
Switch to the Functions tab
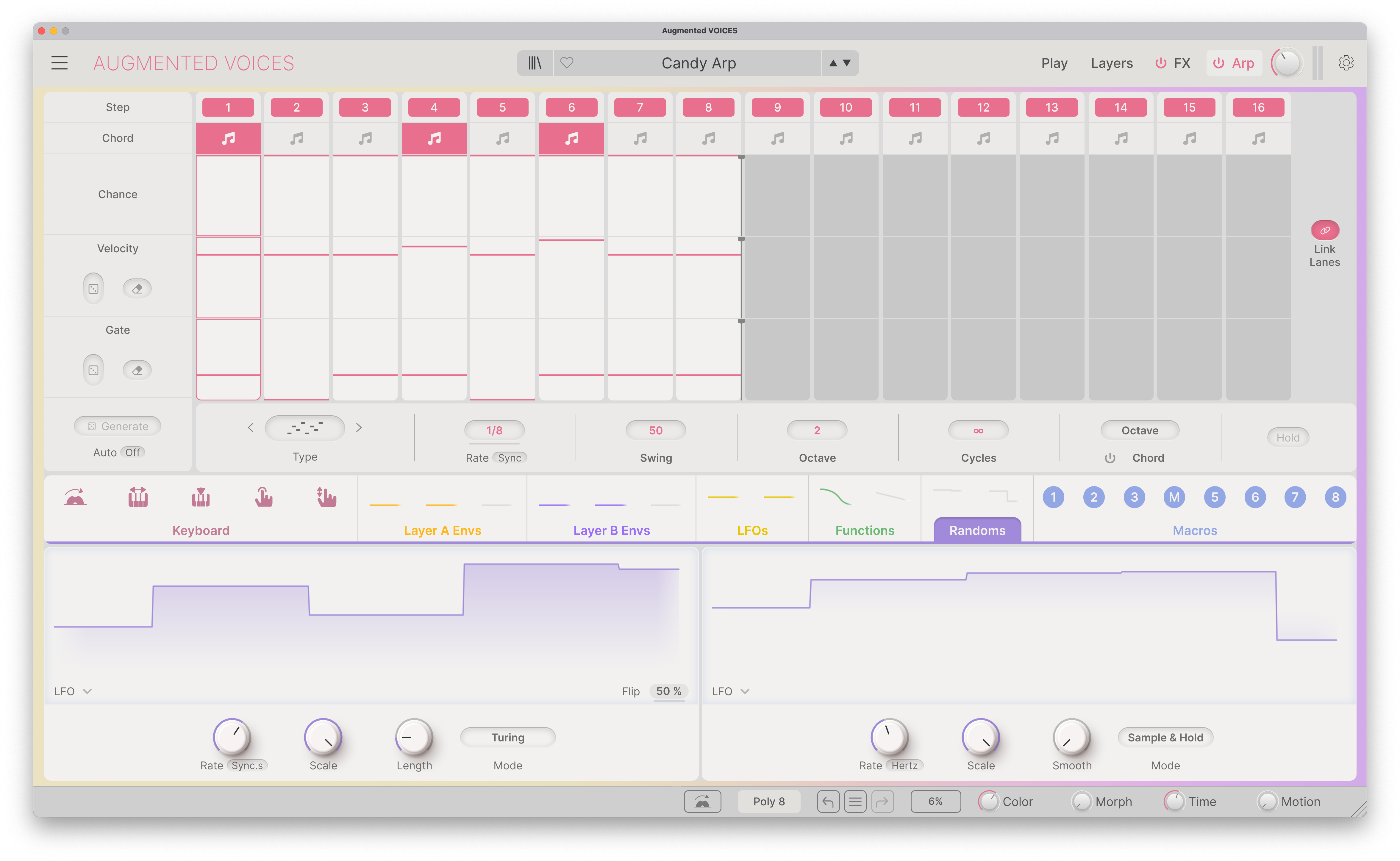(865, 530)
